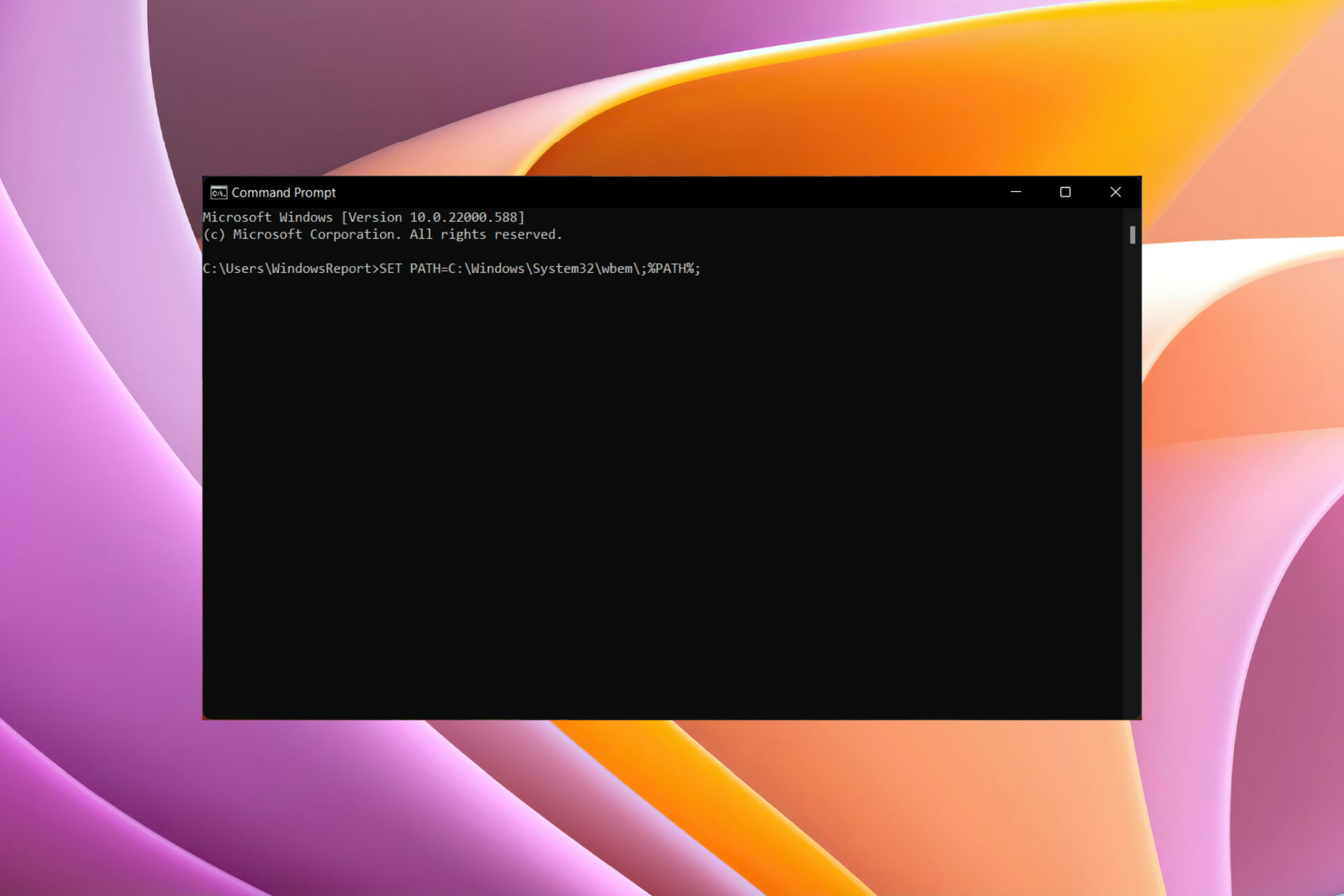
Task: Click the 'C:\Users\WindowsReport>' prompt text
Action: coord(290,268)
